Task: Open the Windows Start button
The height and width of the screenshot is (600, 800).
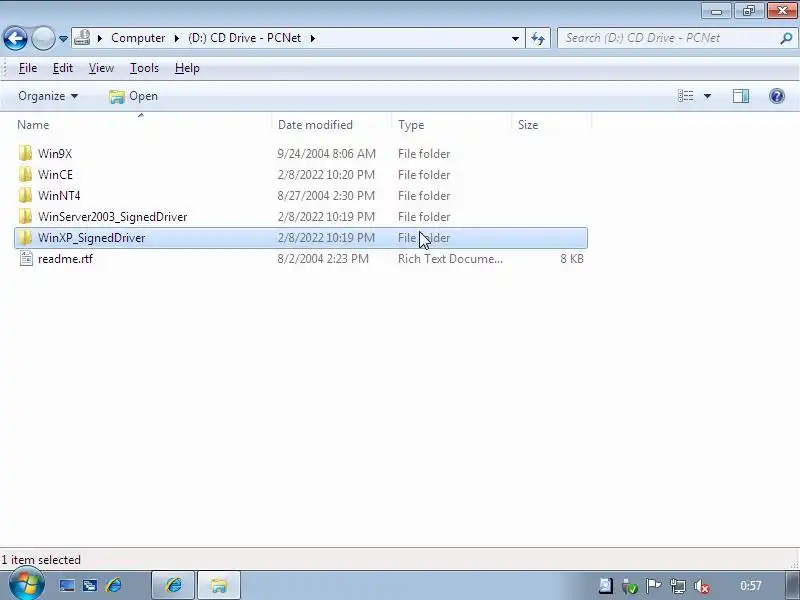Action: pyautogui.click(x=27, y=585)
